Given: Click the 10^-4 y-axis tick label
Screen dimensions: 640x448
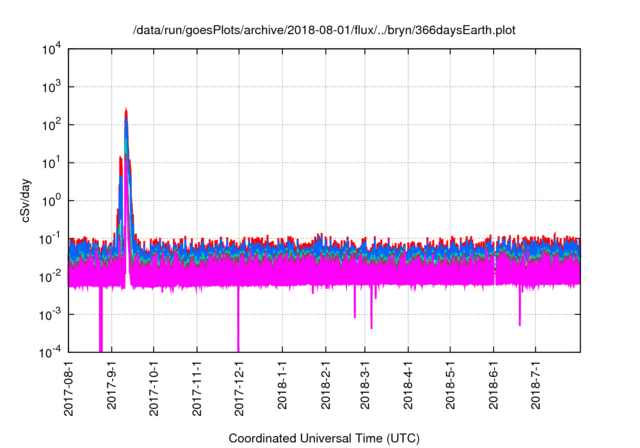Looking at the screenshot, I should (x=51, y=352).
